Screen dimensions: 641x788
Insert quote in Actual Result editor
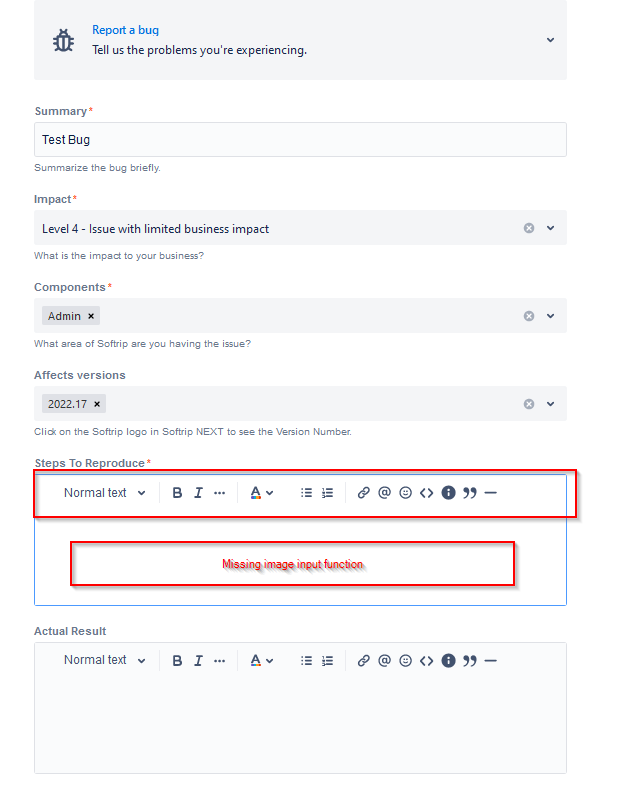coord(470,660)
